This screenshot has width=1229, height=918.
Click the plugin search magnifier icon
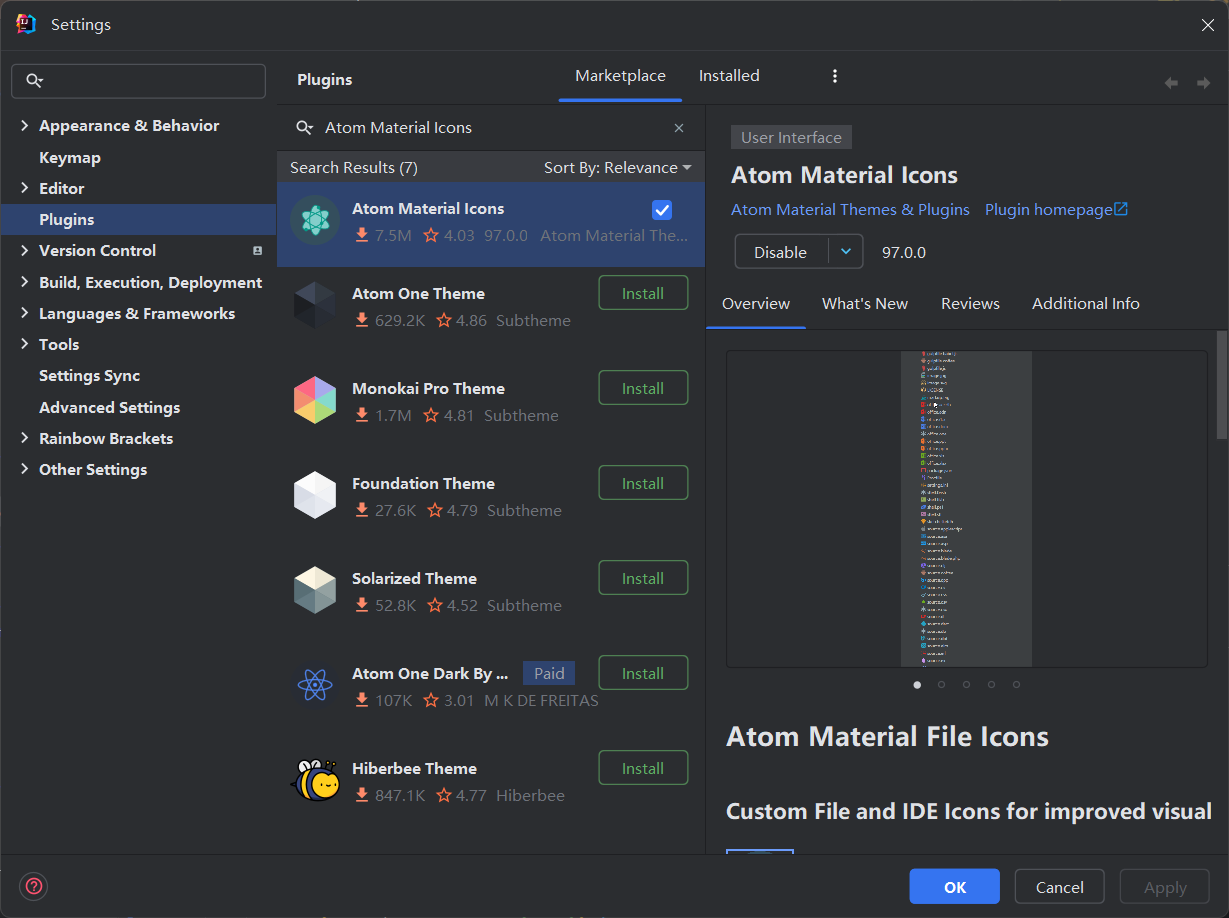(x=305, y=128)
